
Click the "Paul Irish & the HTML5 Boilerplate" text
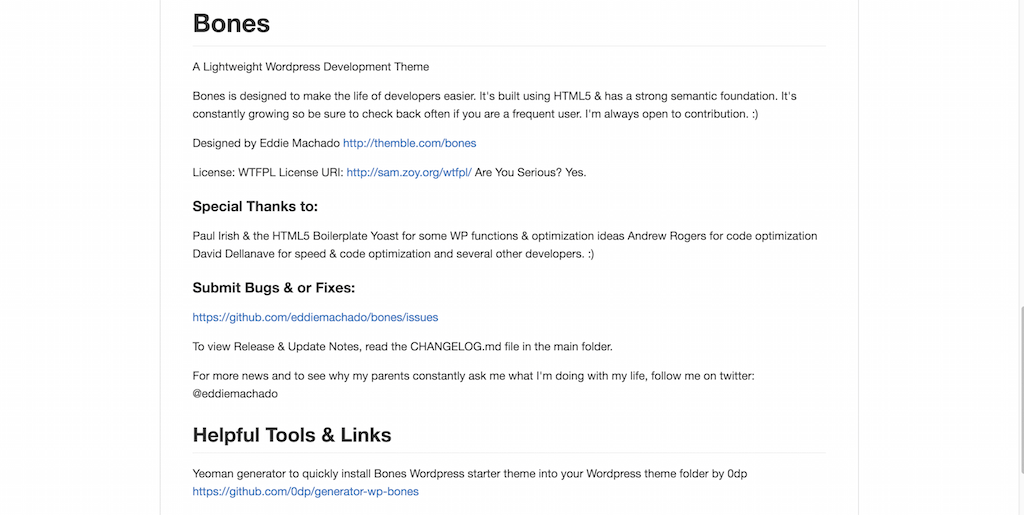pyautogui.click(x=280, y=236)
